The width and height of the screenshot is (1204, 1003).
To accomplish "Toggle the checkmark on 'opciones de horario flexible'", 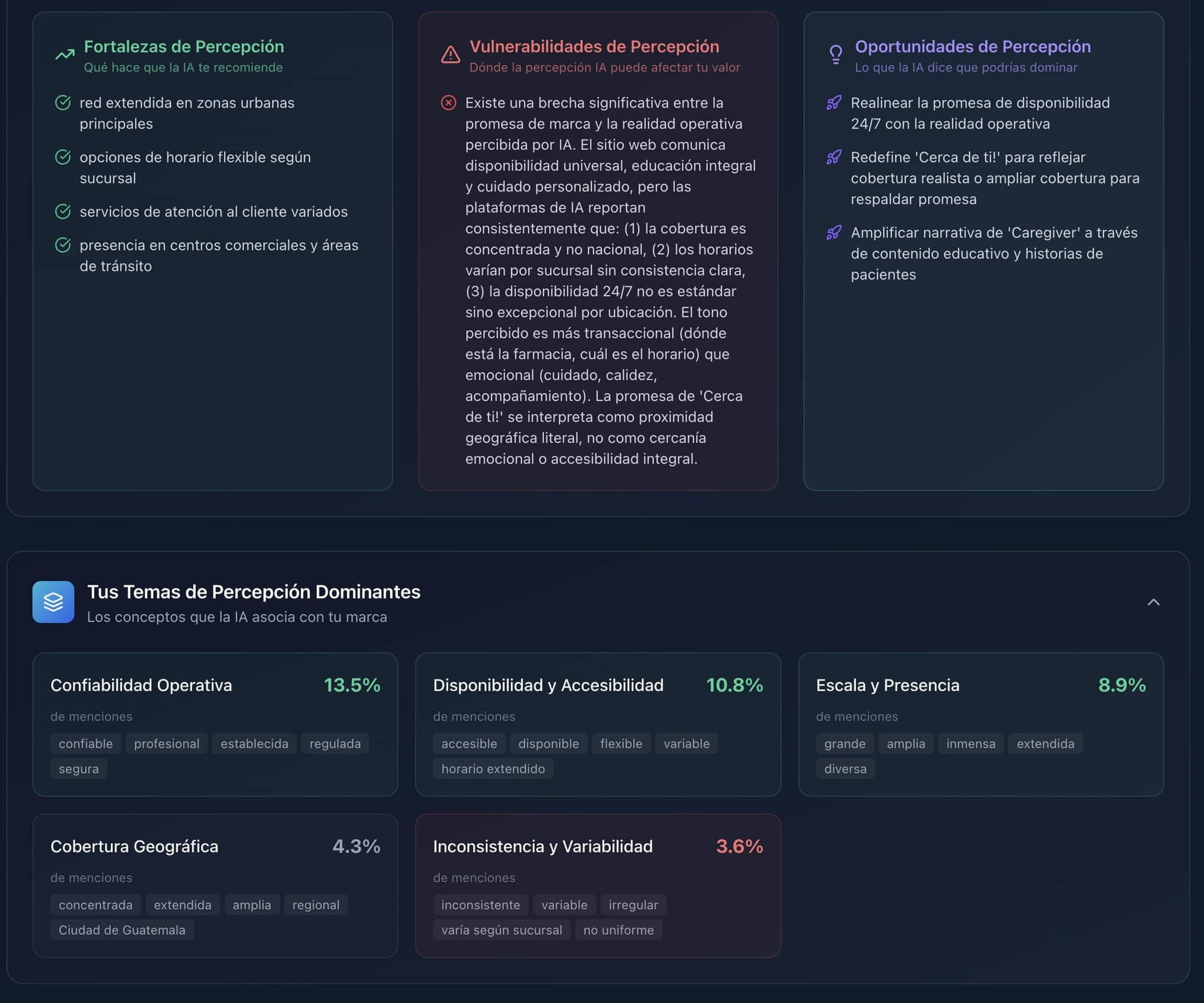I will point(63,158).
